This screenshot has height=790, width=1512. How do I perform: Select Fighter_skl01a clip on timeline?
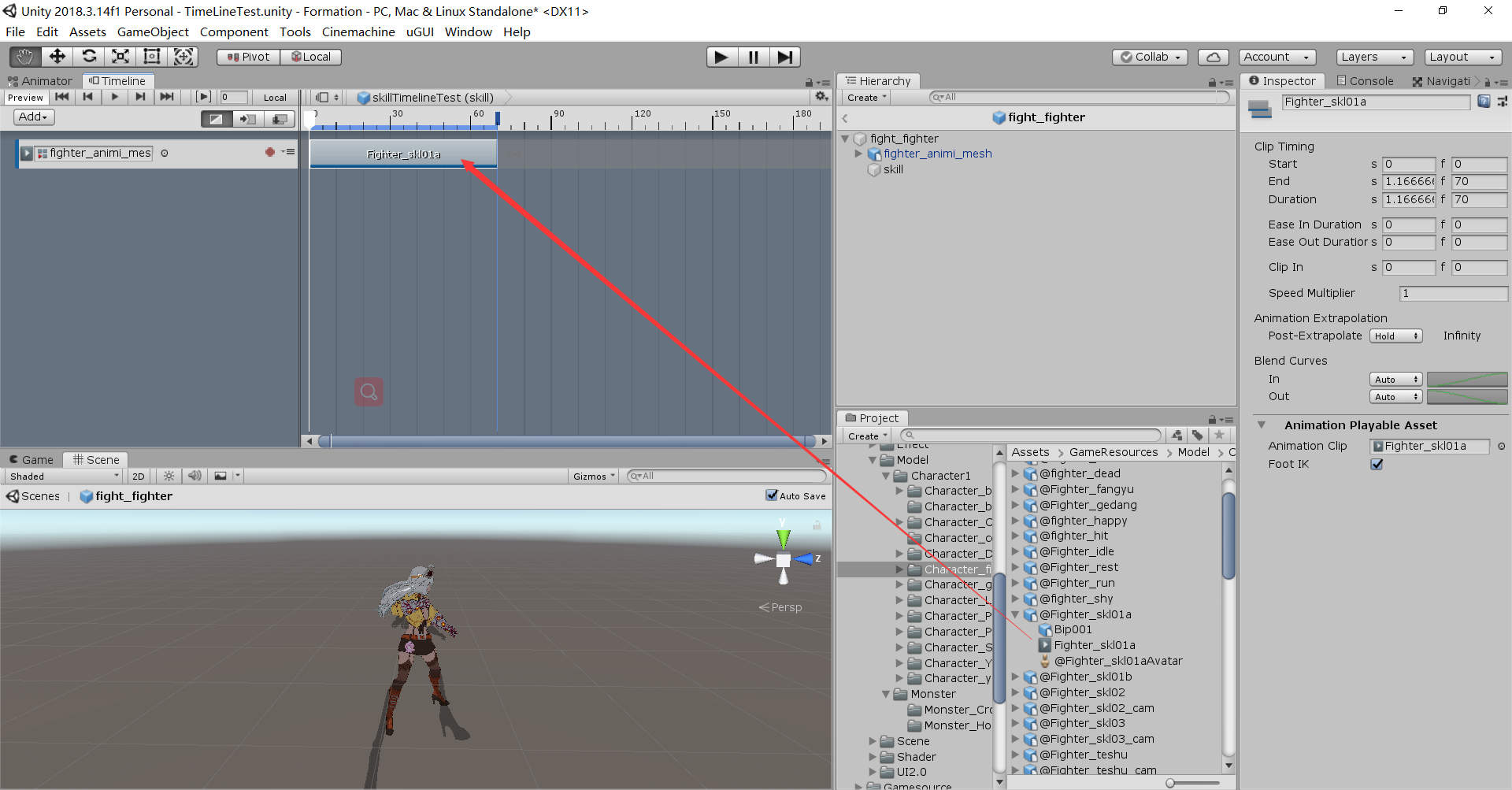click(403, 154)
